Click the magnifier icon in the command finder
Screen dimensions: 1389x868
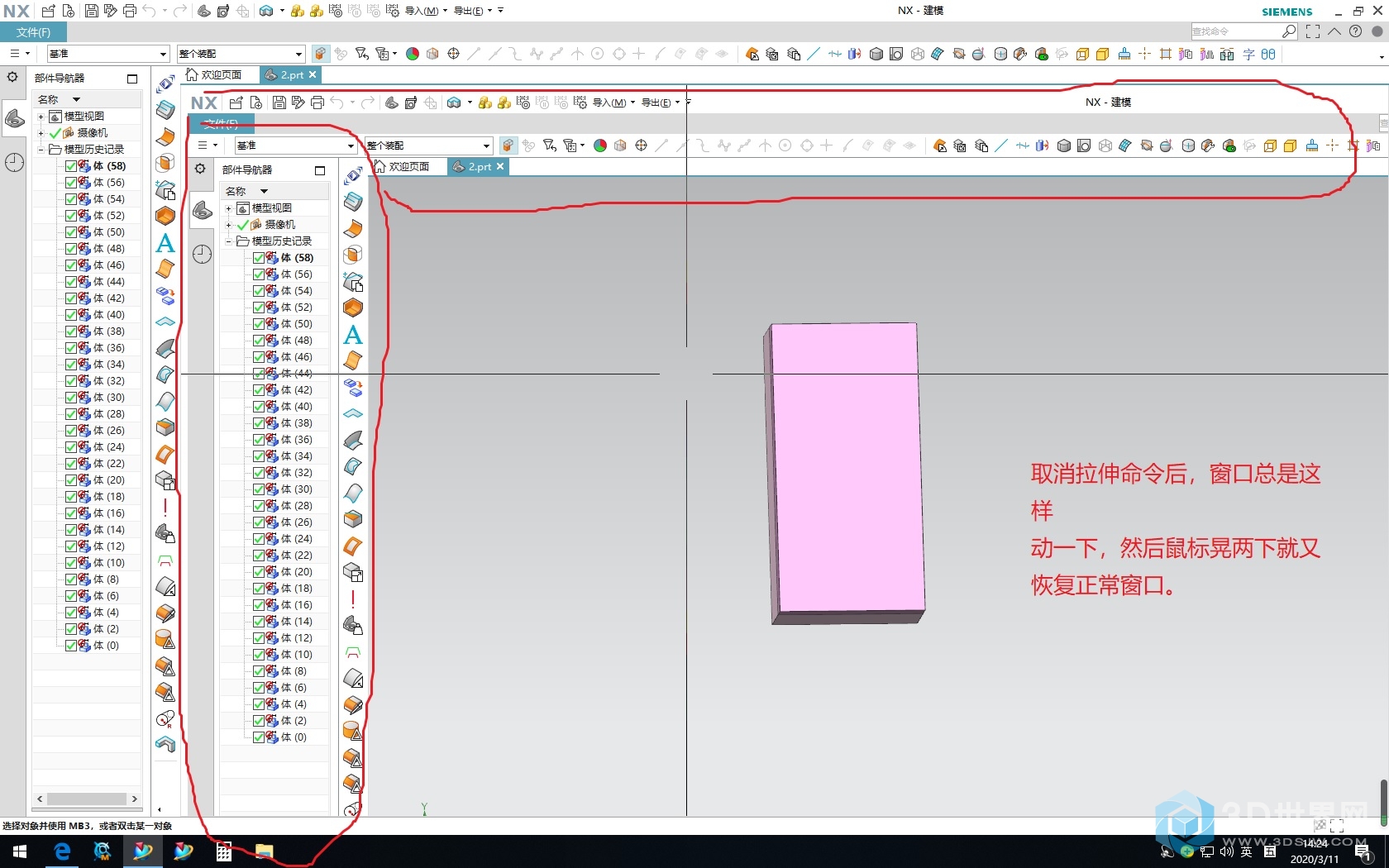click(x=1289, y=31)
